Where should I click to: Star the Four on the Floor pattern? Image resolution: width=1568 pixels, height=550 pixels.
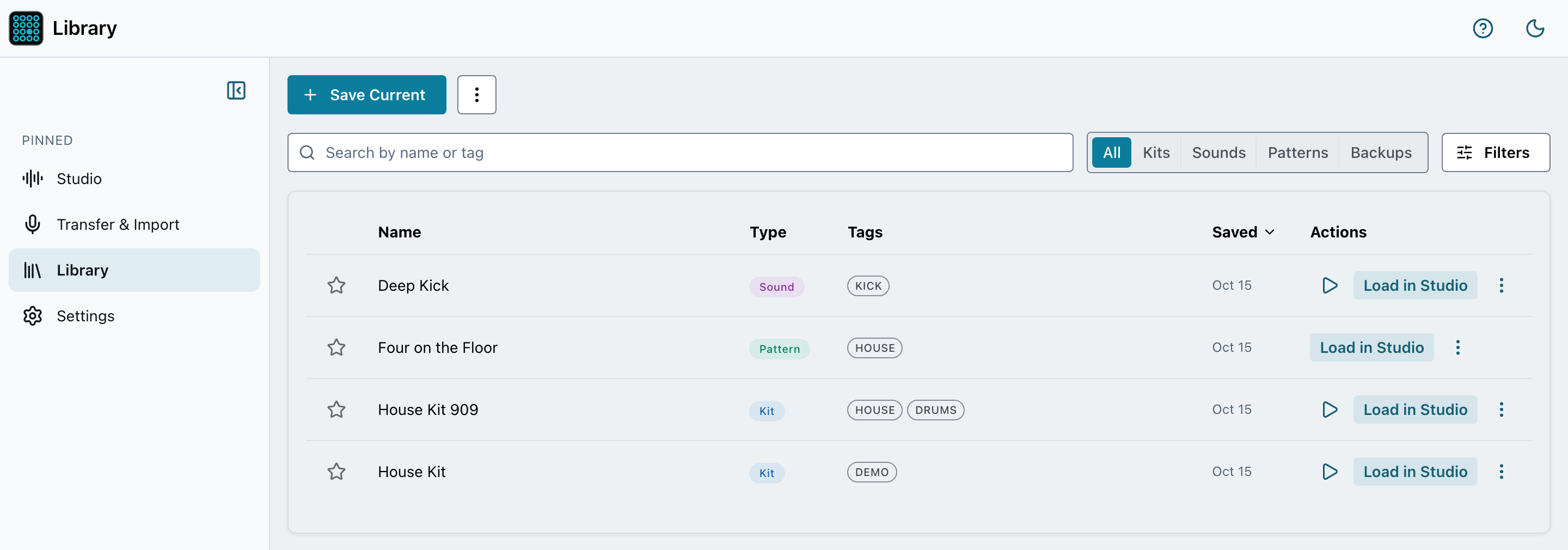tap(336, 347)
